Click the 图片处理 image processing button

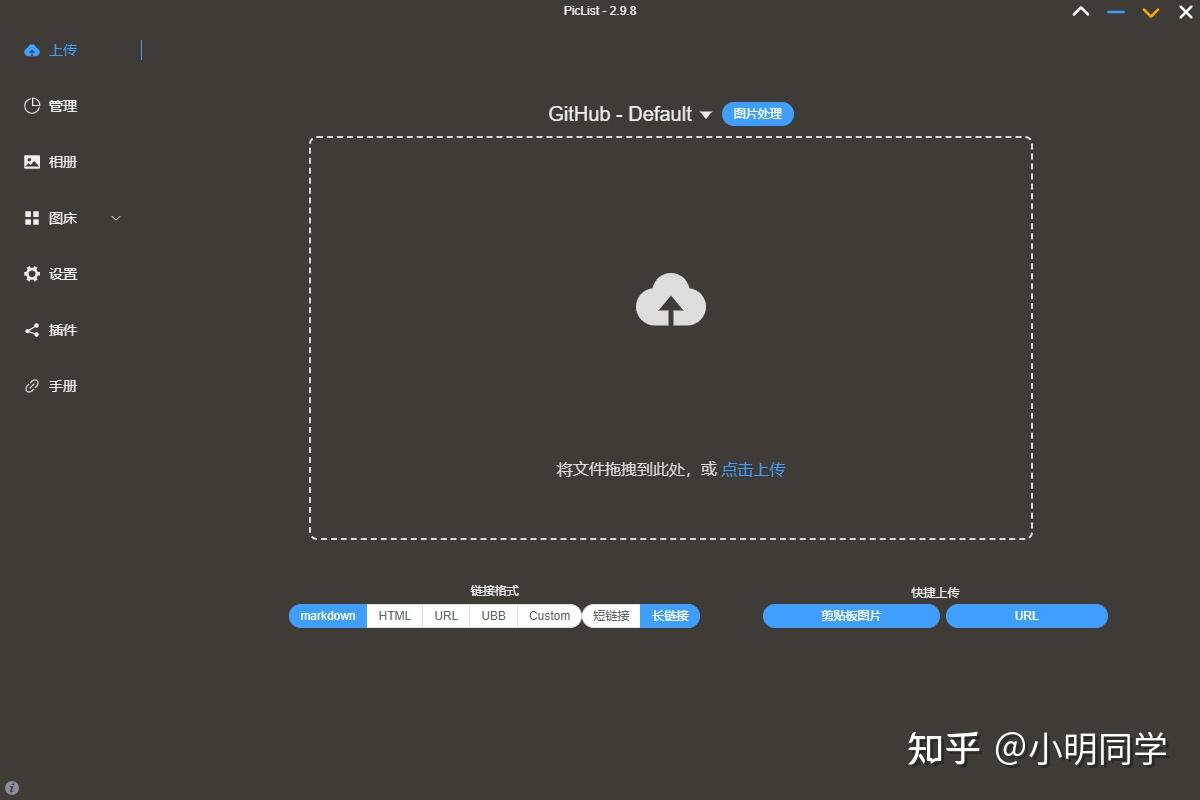(757, 114)
